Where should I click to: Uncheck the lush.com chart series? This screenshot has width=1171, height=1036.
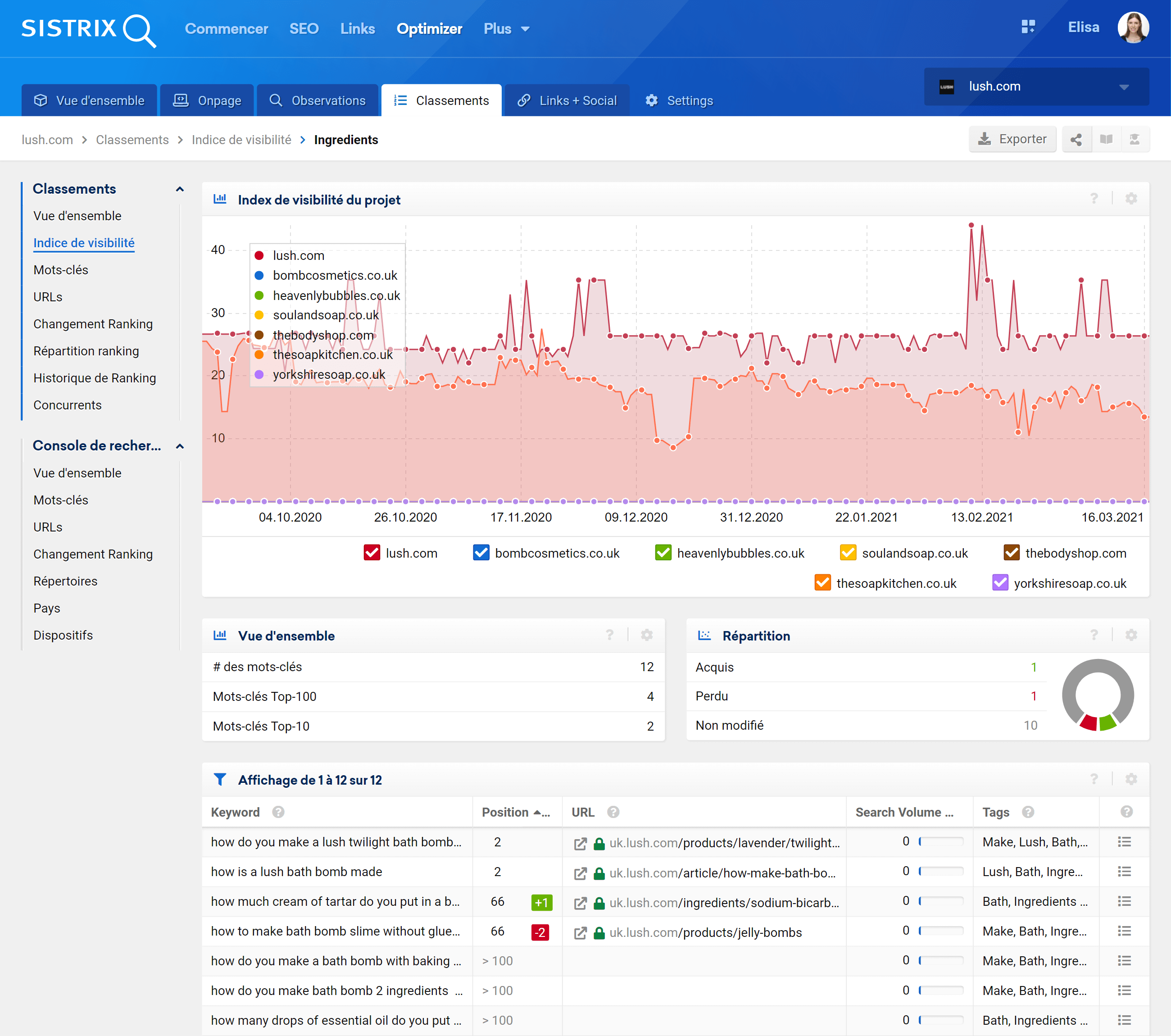coord(372,552)
